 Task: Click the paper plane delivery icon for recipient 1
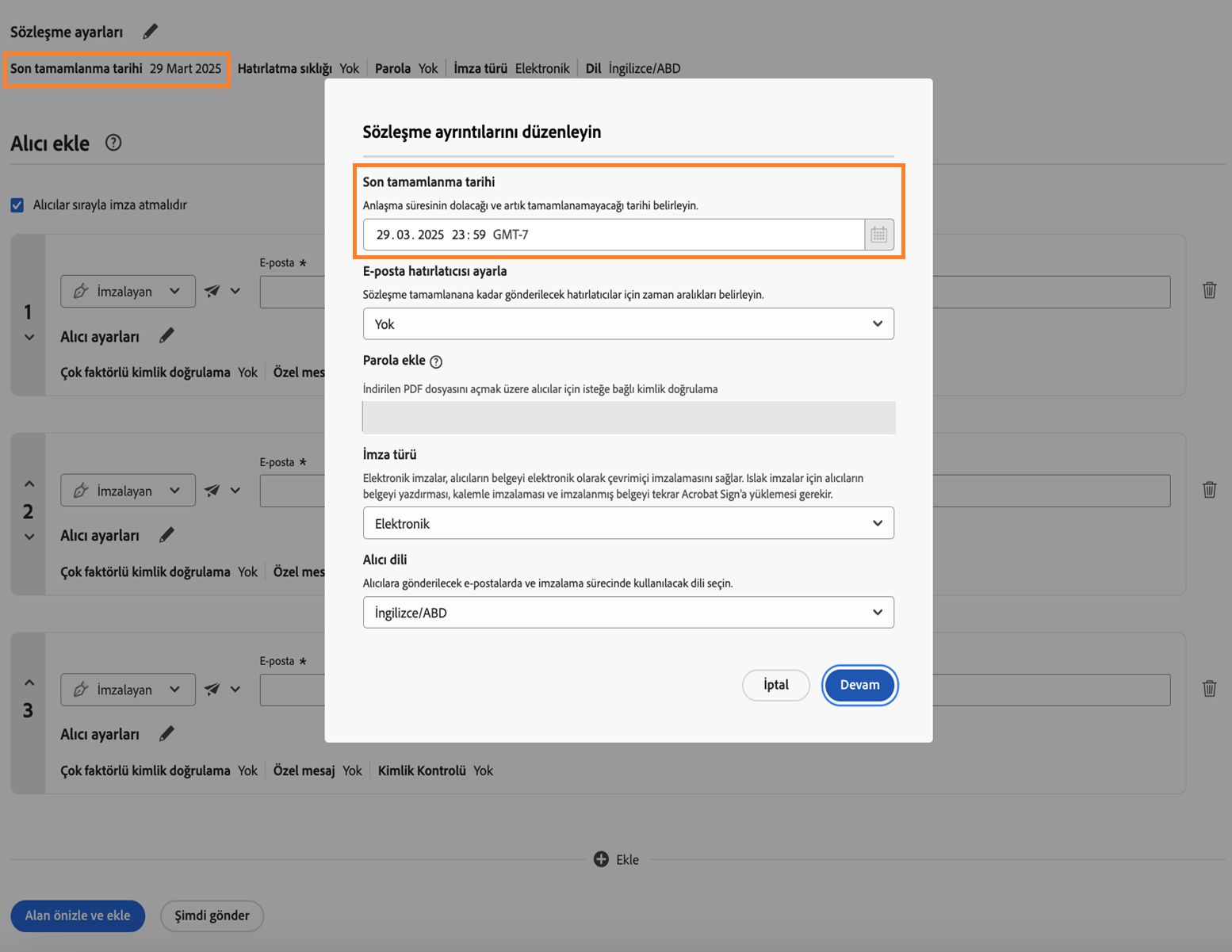pos(212,291)
